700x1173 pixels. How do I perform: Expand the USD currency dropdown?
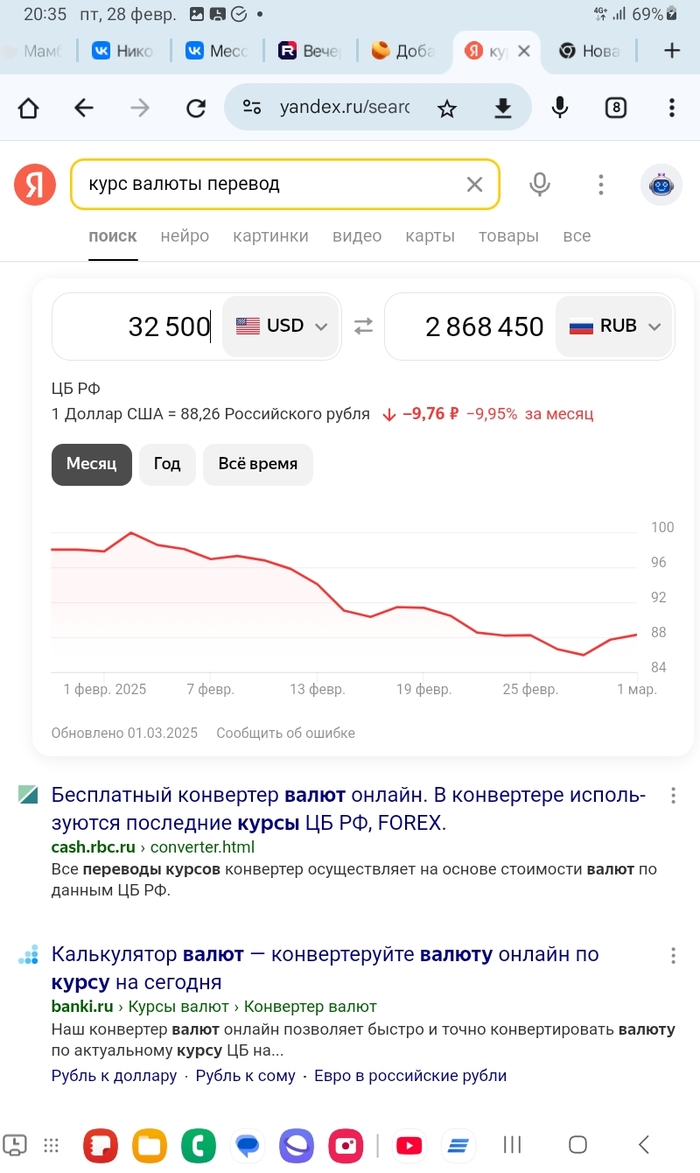point(282,326)
